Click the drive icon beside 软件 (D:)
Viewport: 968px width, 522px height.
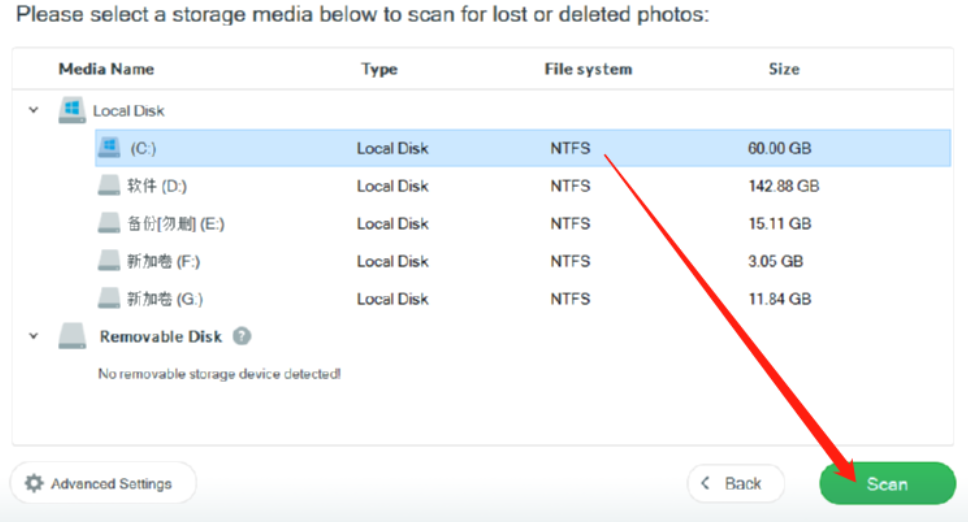(109, 186)
